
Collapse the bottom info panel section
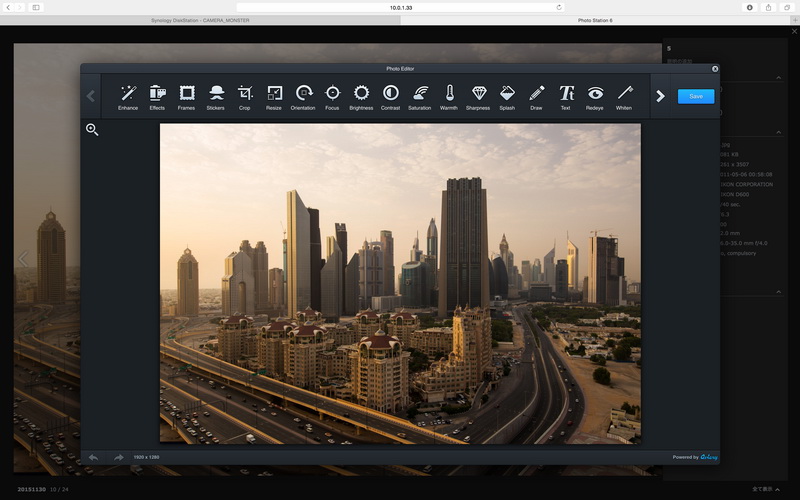[779, 292]
